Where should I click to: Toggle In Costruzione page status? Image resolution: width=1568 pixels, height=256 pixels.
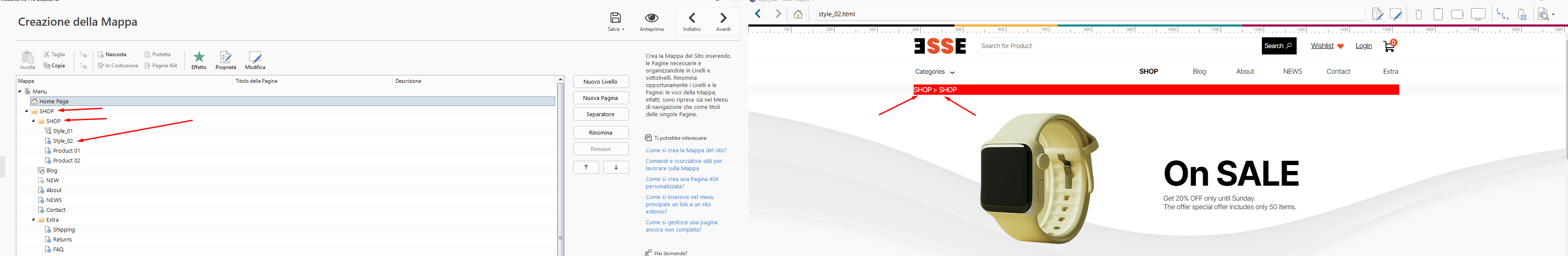click(x=118, y=66)
